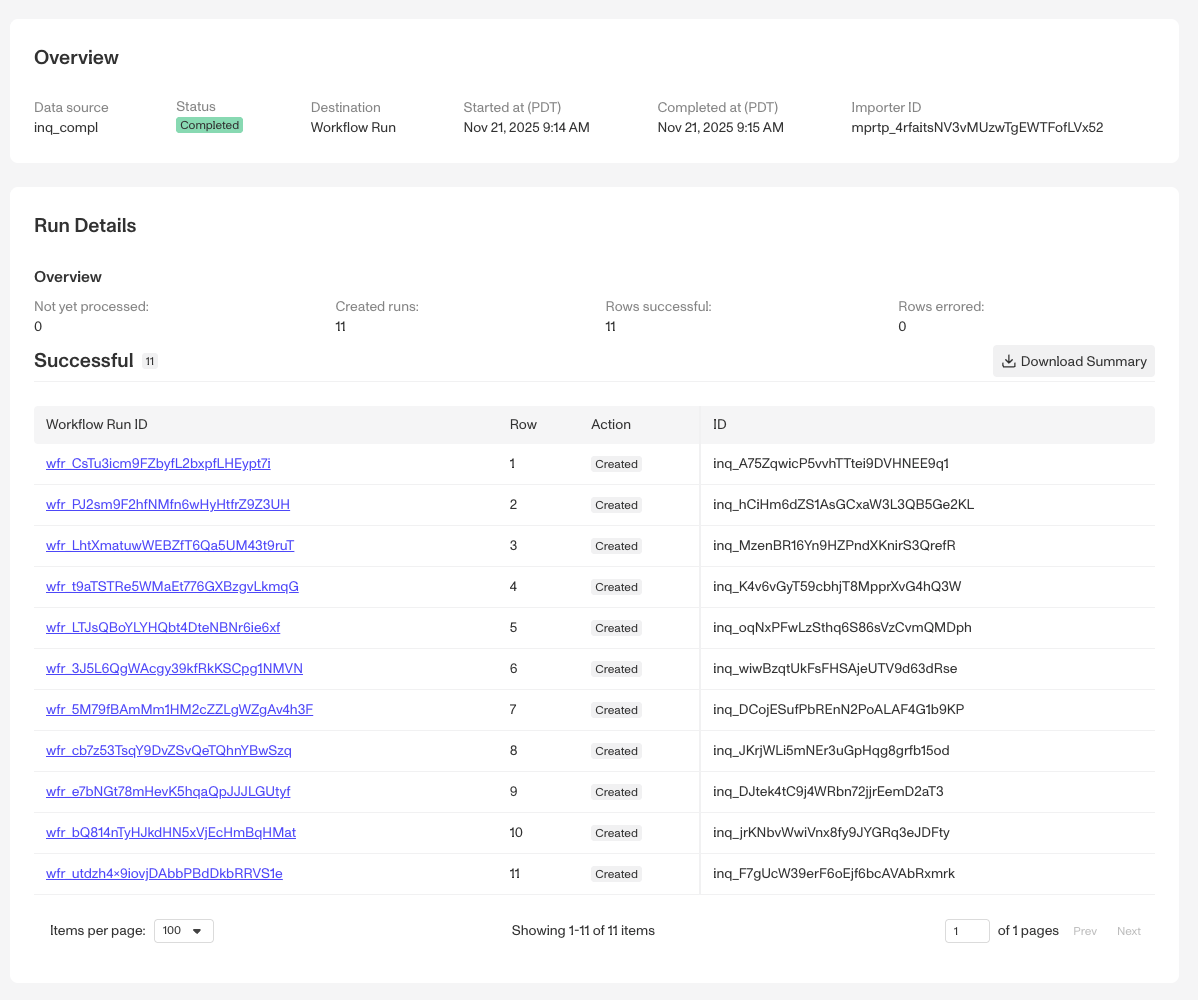Select ID inq_wiwBzqtUkFsFHSAjeUTV9d63dRse
Screen dimensions: 1198x1000
click(835, 668)
